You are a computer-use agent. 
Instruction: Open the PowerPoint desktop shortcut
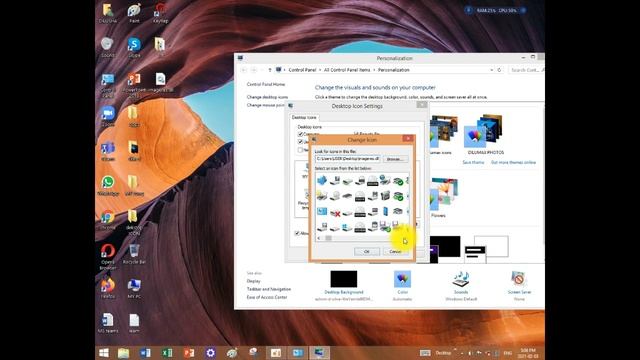[134, 84]
